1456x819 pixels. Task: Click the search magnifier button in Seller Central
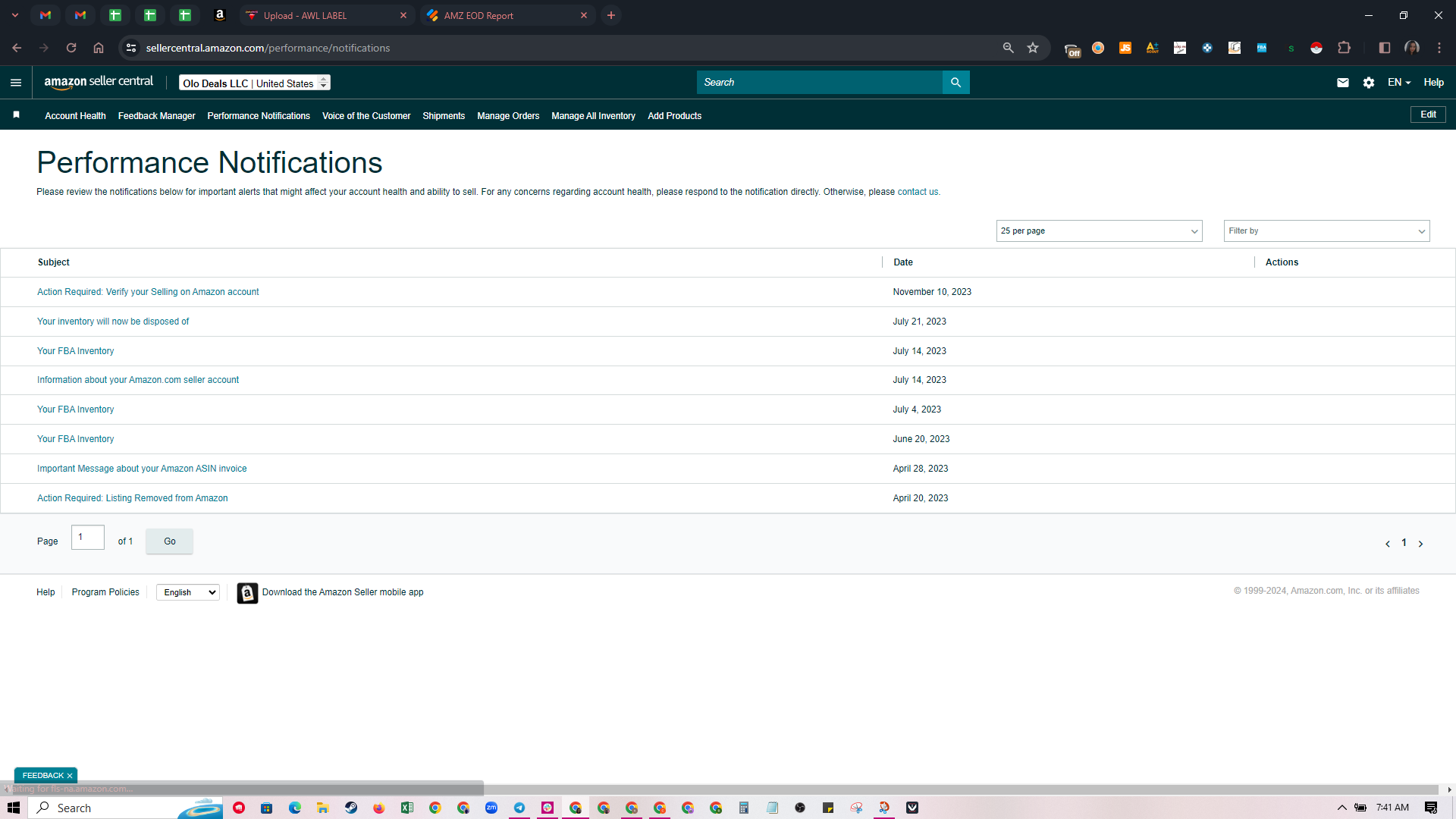(955, 83)
